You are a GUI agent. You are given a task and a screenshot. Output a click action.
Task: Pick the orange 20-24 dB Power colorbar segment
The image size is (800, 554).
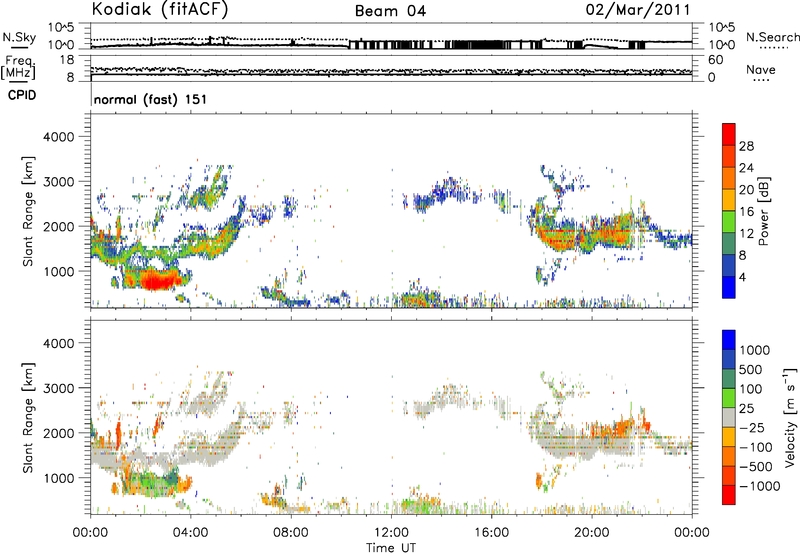[729, 179]
